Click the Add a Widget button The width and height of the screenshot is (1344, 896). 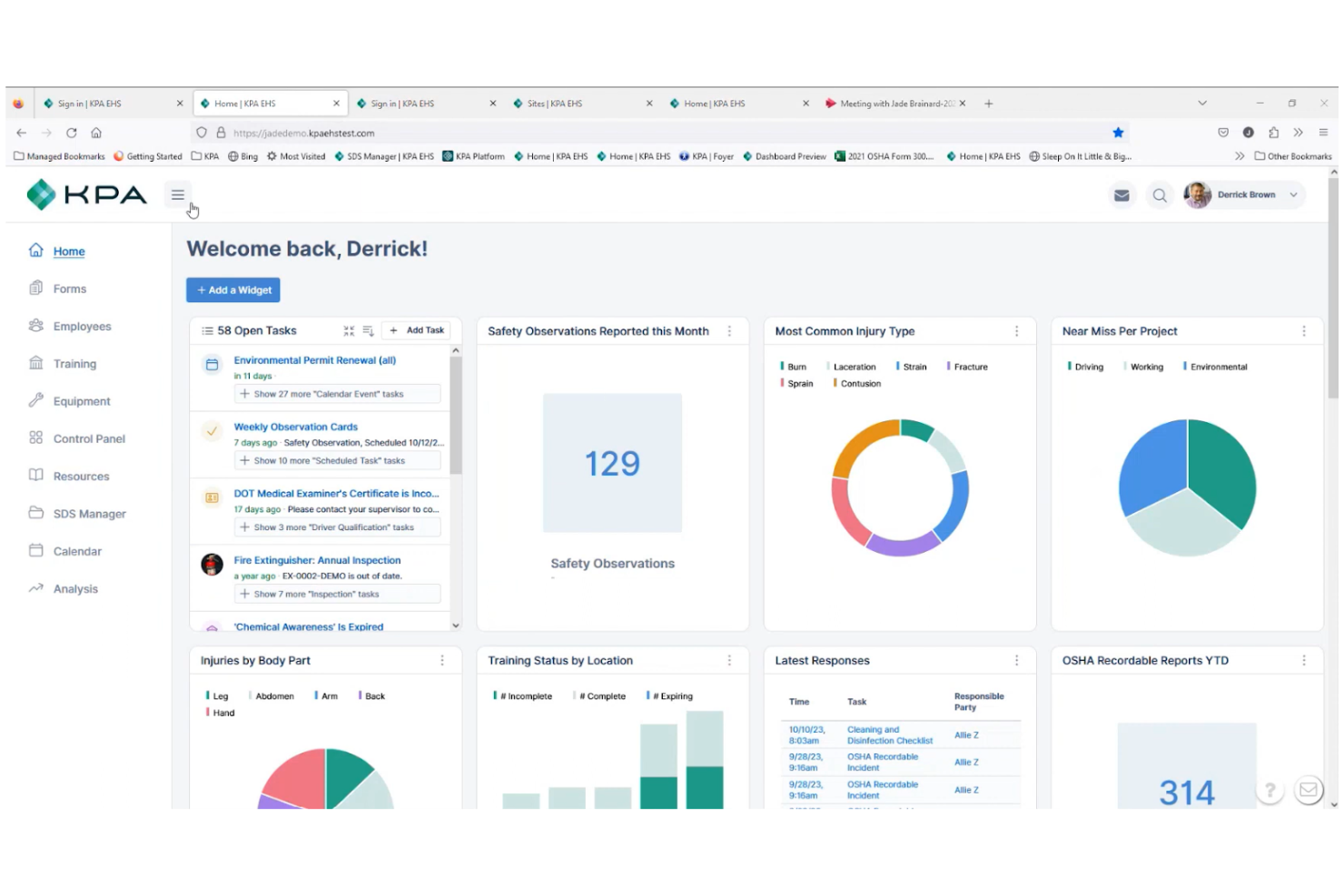(233, 290)
